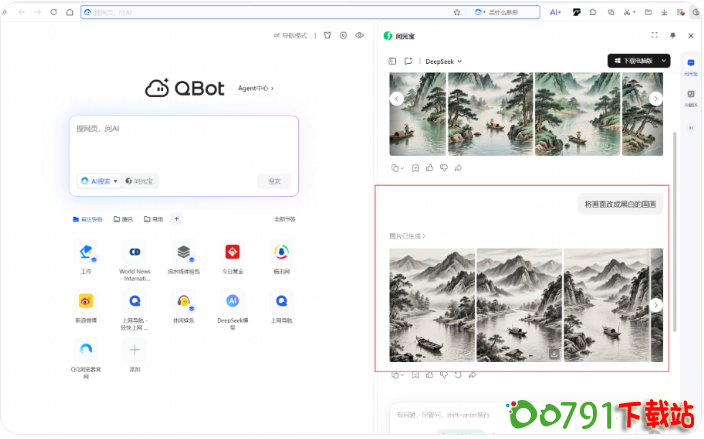Start a new chat in Yuanbao panel

pos(408,61)
